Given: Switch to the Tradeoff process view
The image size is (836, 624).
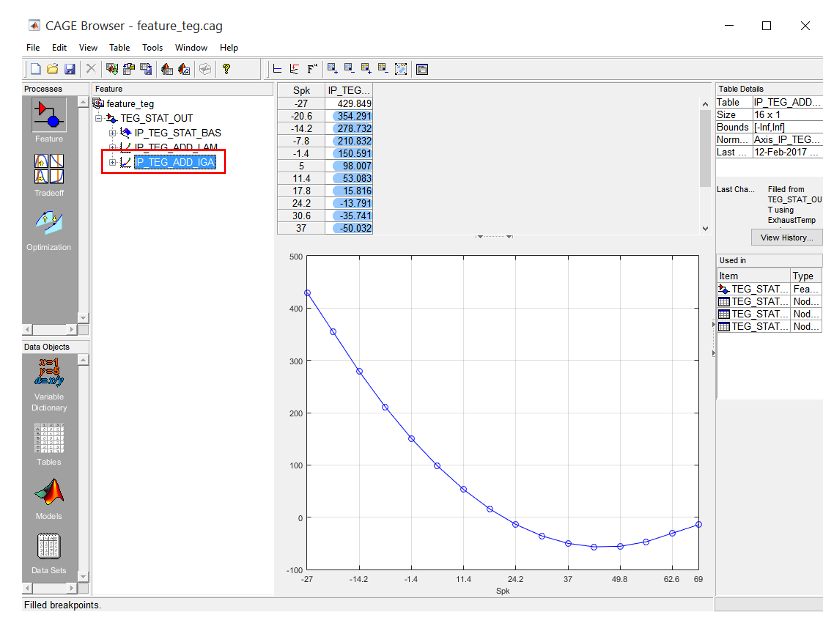Looking at the screenshot, I should (49, 175).
